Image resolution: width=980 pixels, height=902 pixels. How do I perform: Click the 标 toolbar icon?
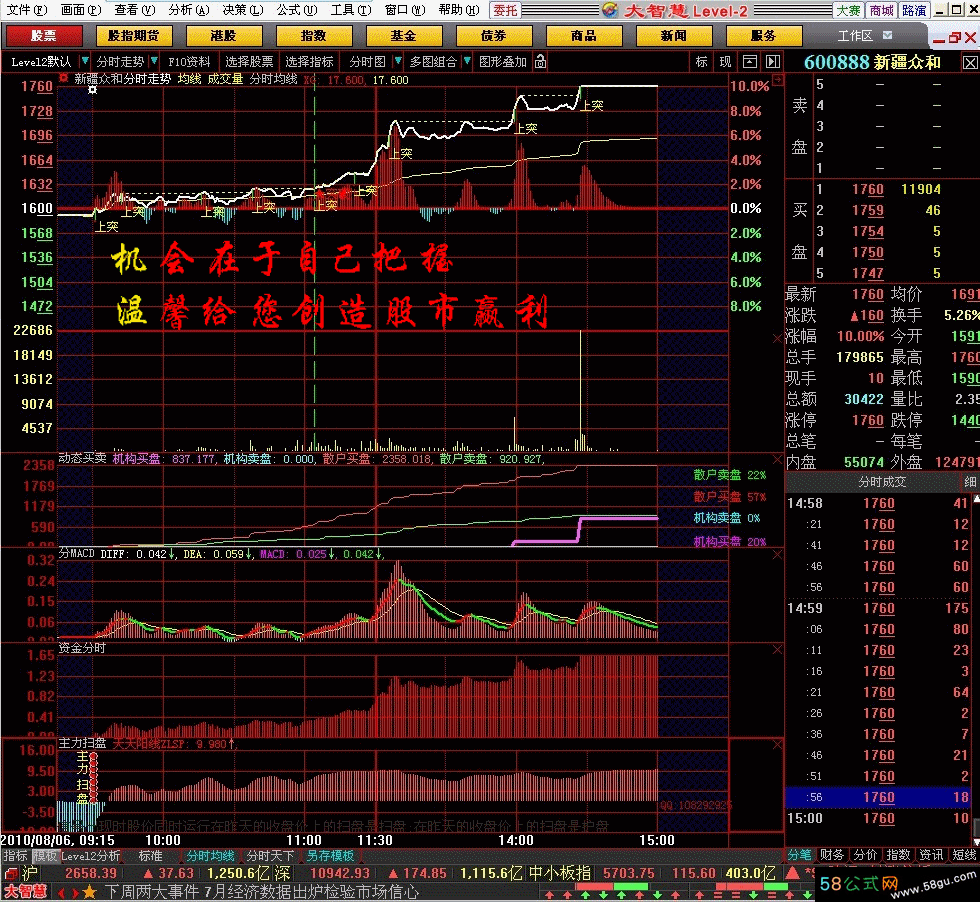pyautogui.click(x=701, y=61)
